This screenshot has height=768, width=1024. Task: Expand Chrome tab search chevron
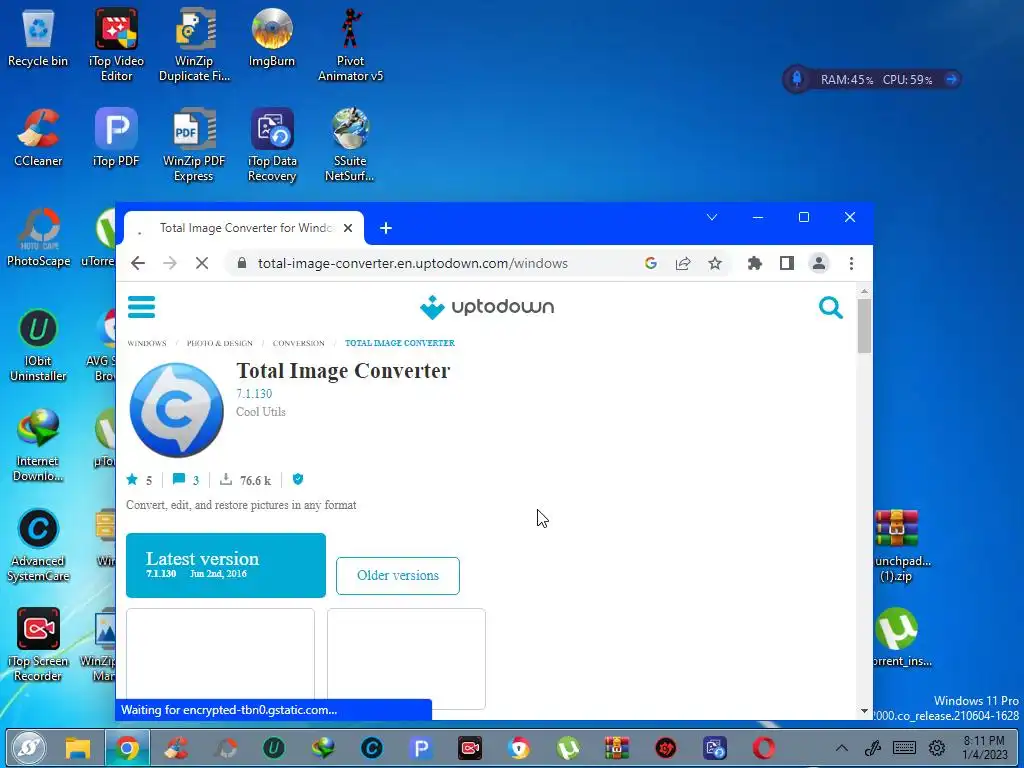[x=712, y=217]
